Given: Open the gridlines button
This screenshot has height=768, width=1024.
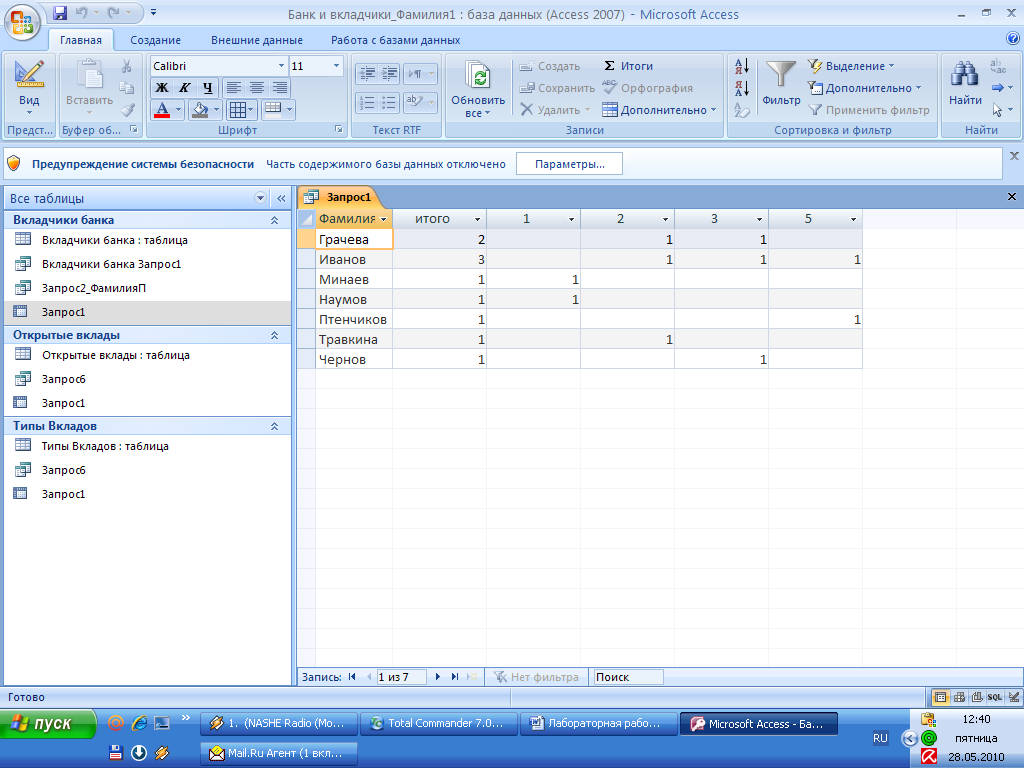Looking at the screenshot, I should 240,110.
